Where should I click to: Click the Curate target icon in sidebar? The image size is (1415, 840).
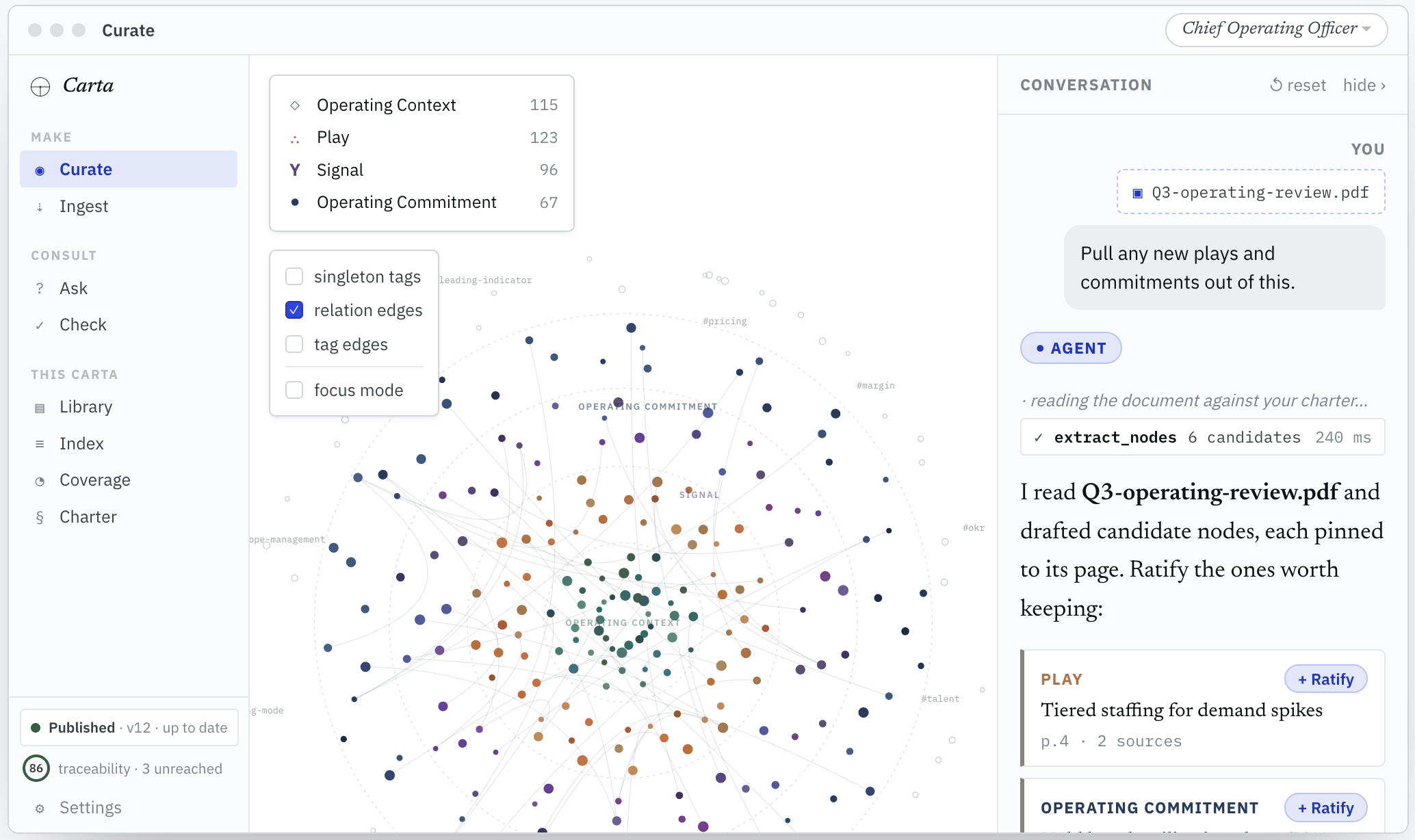(40, 170)
